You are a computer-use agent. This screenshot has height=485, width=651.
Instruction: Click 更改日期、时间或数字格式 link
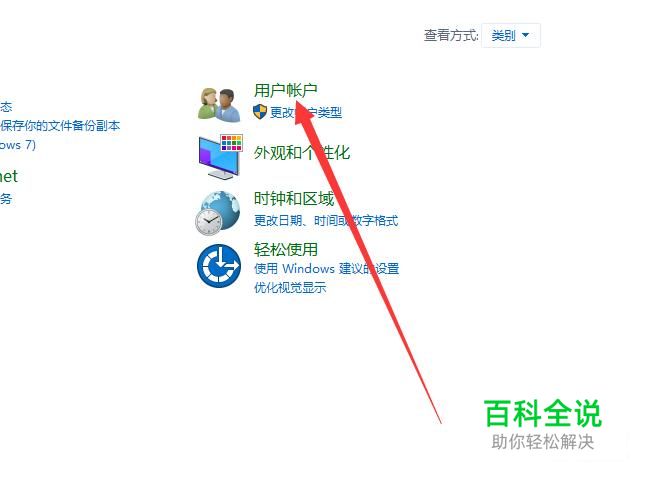click(x=326, y=220)
